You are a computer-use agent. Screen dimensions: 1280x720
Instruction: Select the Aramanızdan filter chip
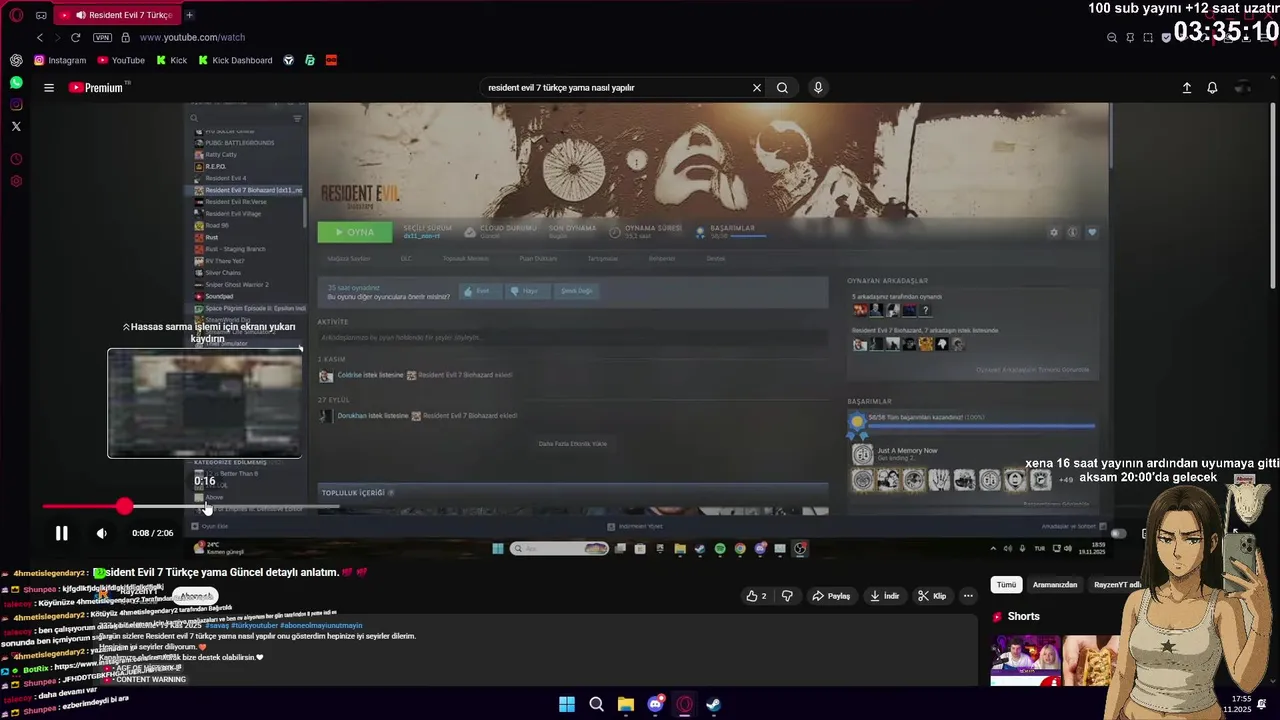click(1055, 585)
